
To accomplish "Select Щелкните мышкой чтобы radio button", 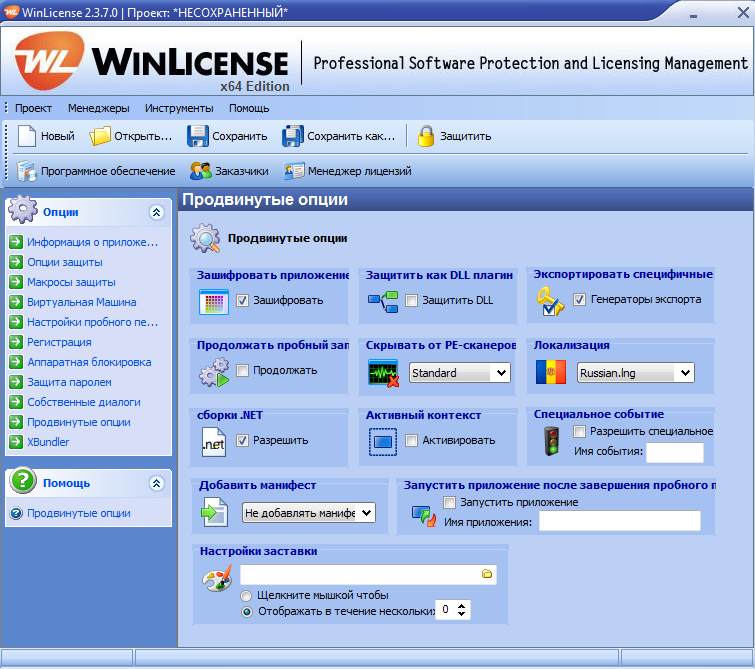I will coord(246,596).
